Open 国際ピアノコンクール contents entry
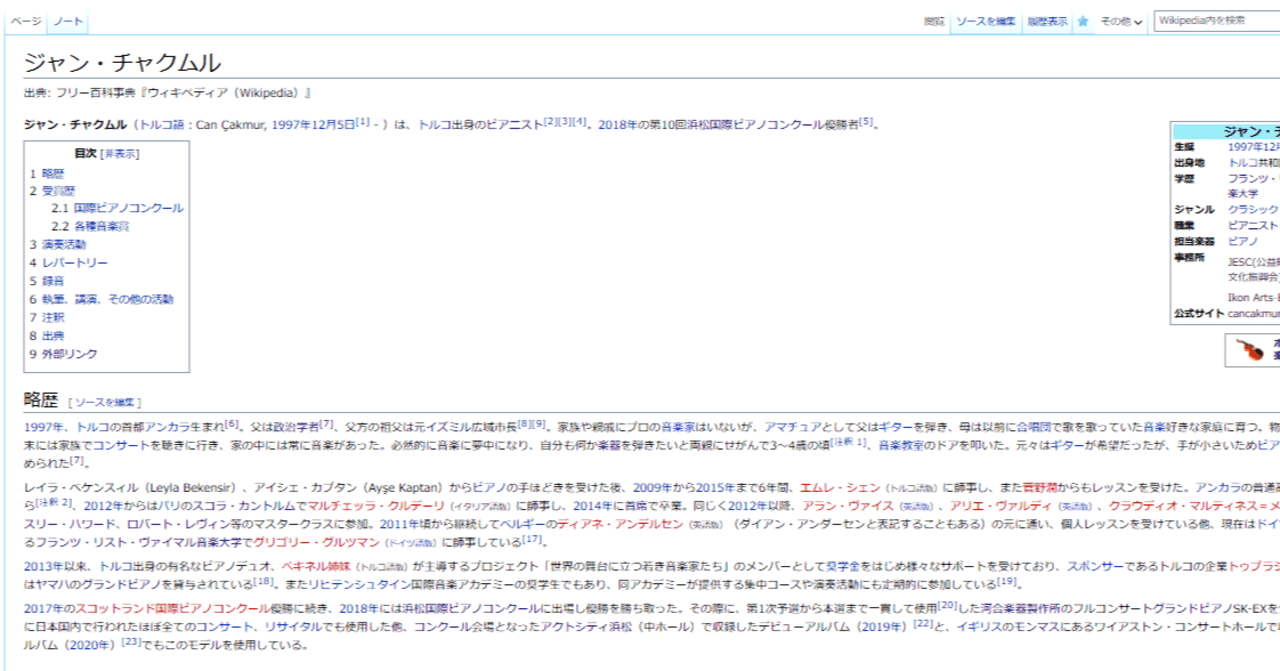 coord(127,208)
